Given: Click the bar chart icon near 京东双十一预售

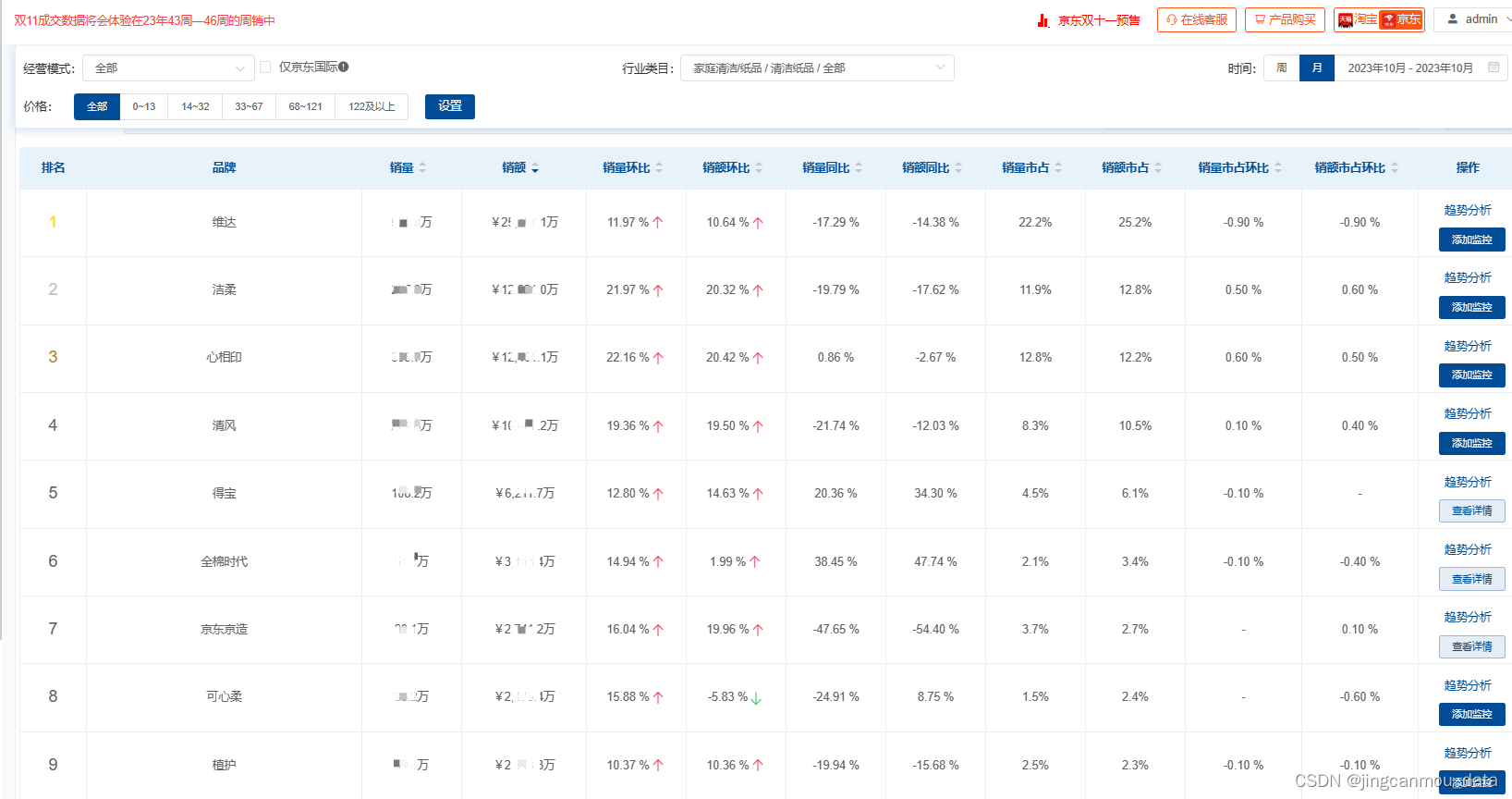Looking at the screenshot, I should [1043, 19].
